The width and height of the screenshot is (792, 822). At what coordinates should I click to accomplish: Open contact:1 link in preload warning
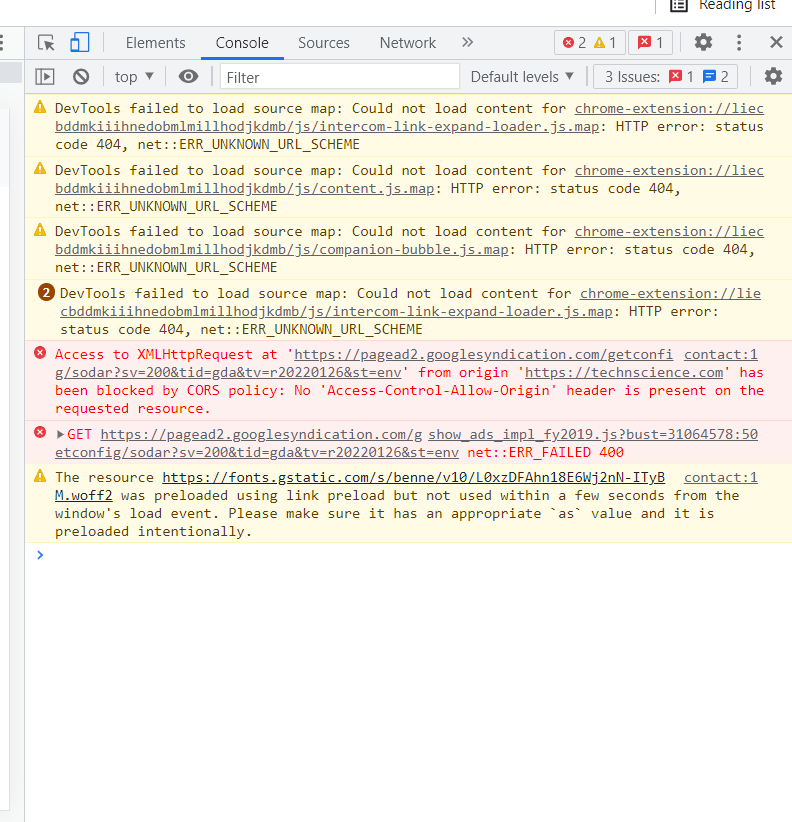(x=720, y=478)
